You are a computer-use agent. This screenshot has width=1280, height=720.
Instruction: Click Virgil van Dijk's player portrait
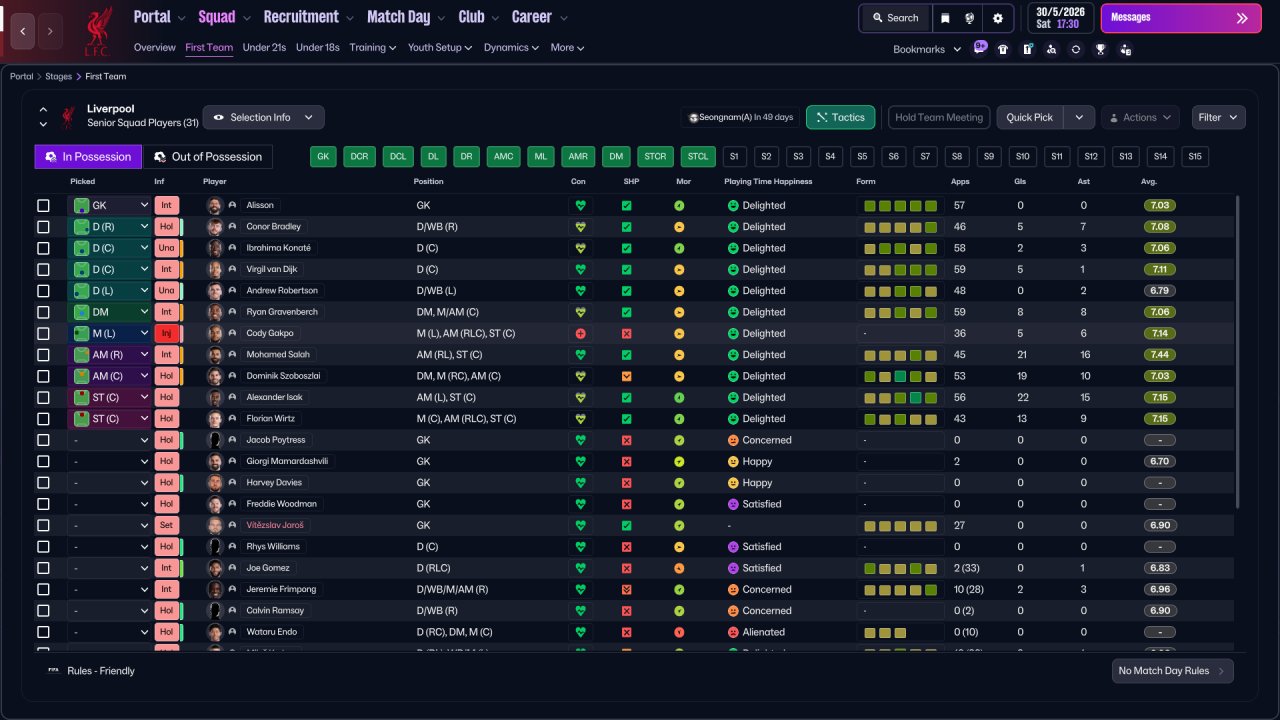click(x=214, y=270)
